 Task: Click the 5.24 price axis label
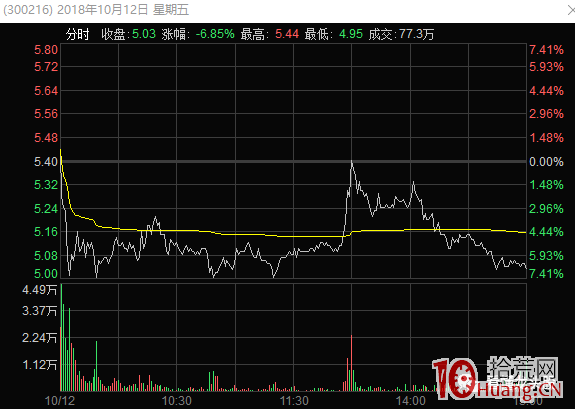point(46,208)
